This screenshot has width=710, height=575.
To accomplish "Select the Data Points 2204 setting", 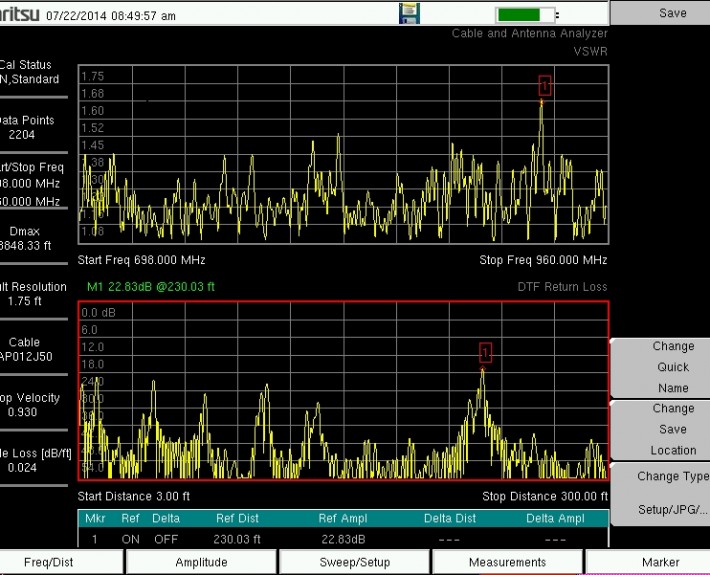I will pos(33,127).
